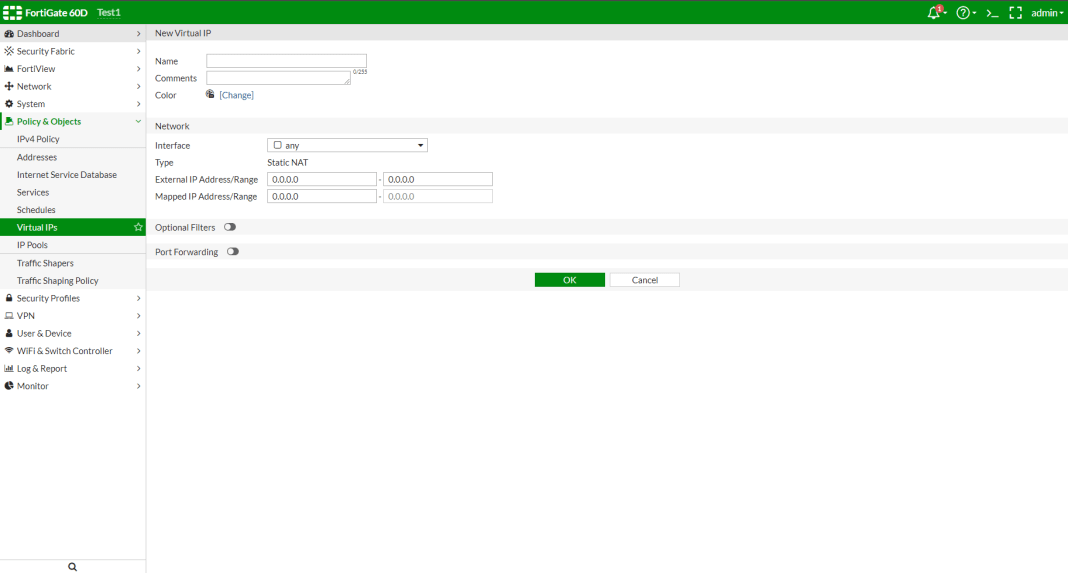The height and width of the screenshot is (573, 1068).
Task: Click the Name input field
Action: 286,61
